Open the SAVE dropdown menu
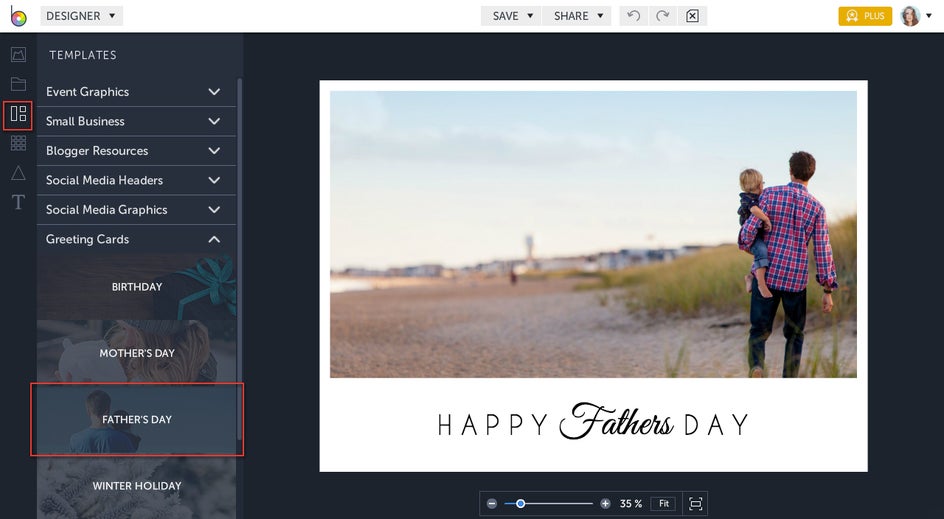Viewport: 944px width, 519px height. tap(511, 16)
